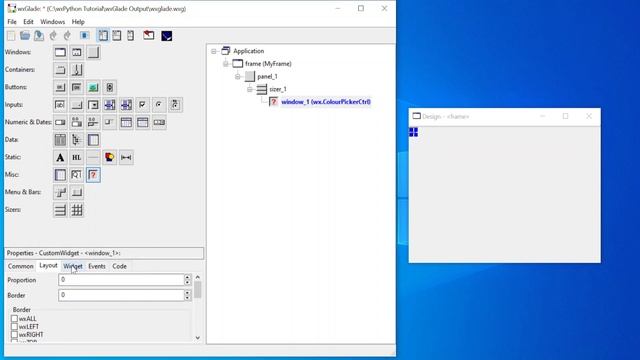640x360 pixels.
Task: Open the Windows menu
Action: click(x=52, y=22)
